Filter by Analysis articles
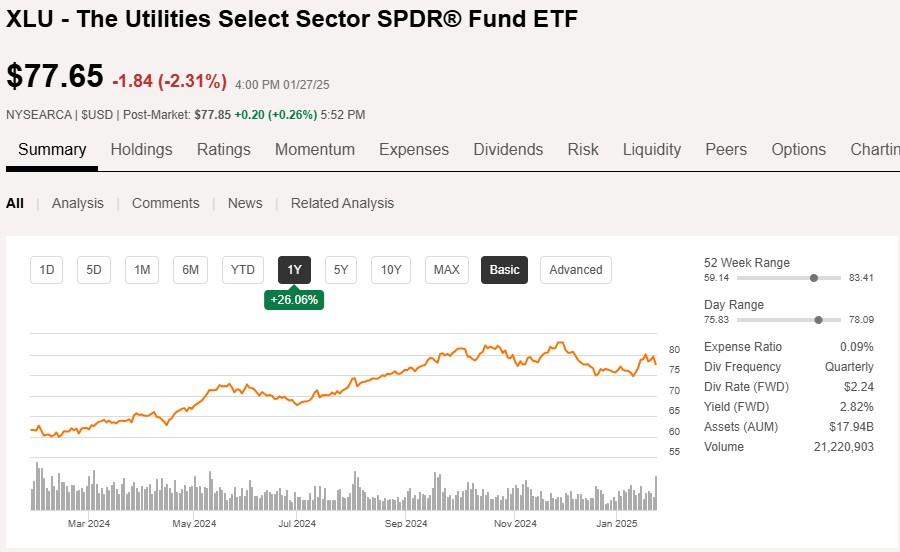 tap(78, 203)
